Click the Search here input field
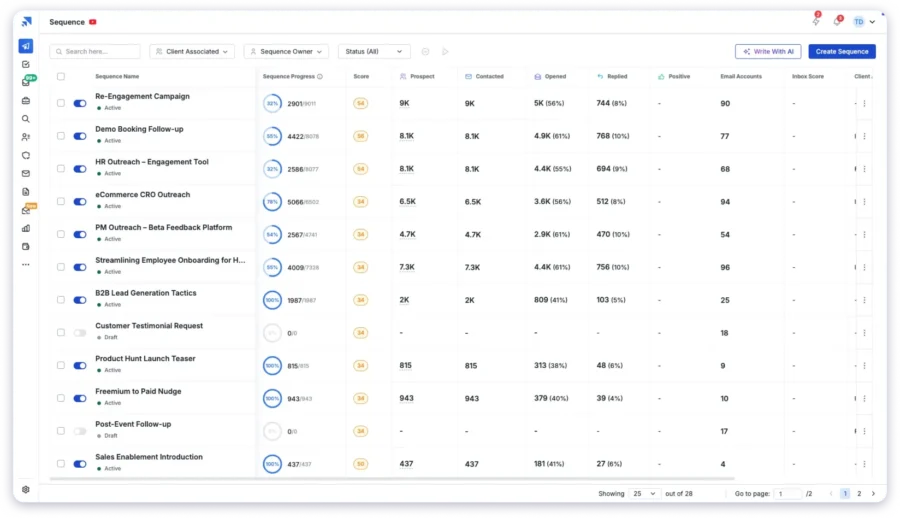The width and height of the screenshot is (900, 518). [x=96, y=51]
